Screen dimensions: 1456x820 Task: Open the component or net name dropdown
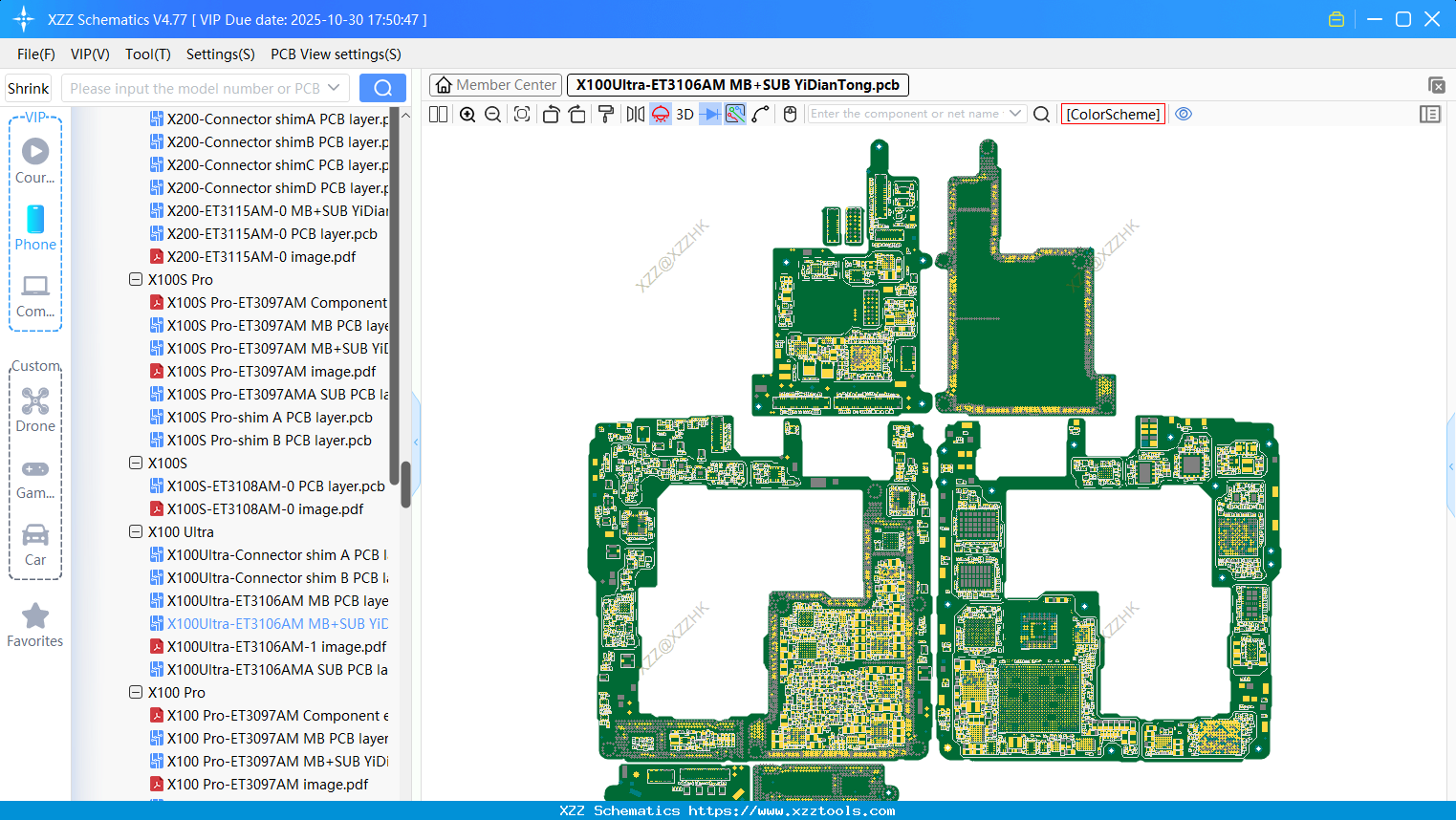[1015, 114]
